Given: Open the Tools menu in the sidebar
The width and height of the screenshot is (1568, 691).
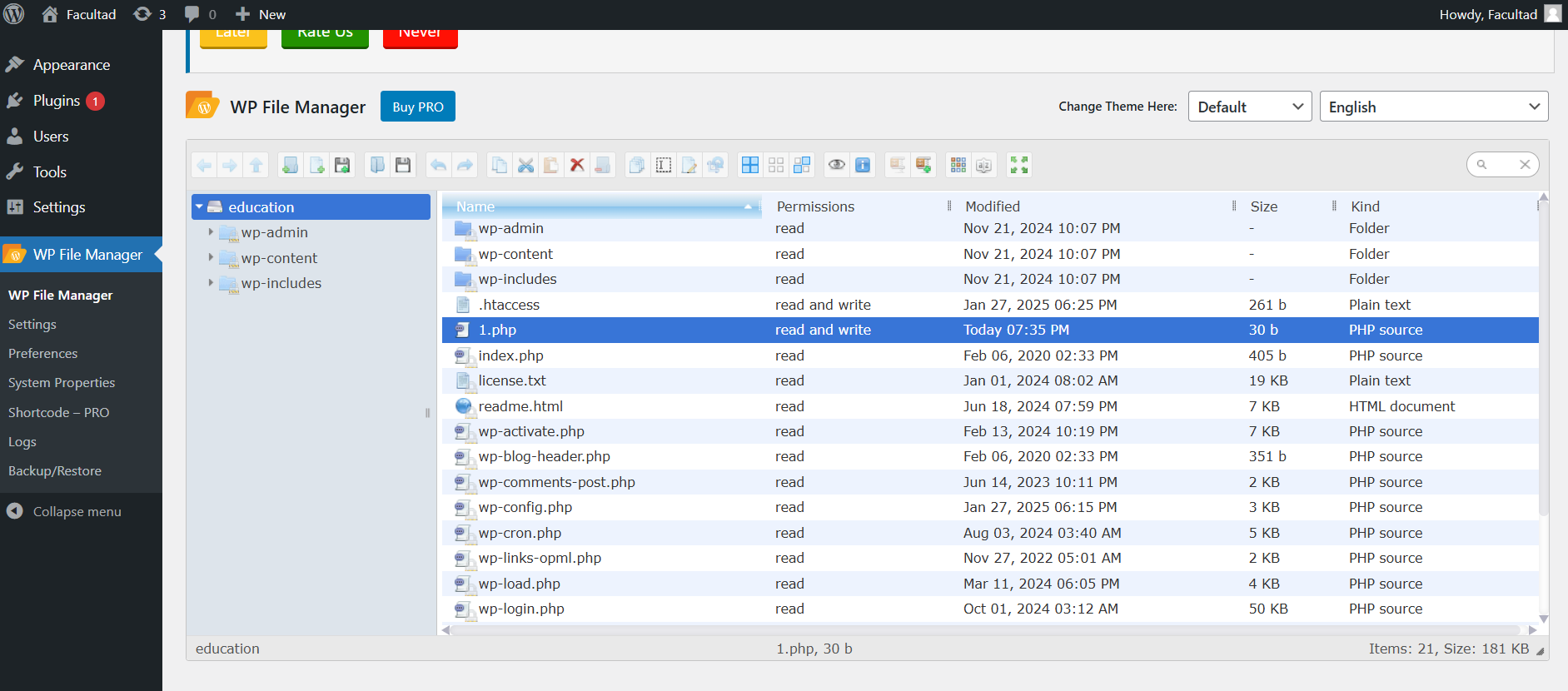Looking at the screenshot, I should [x=81, y=172].
